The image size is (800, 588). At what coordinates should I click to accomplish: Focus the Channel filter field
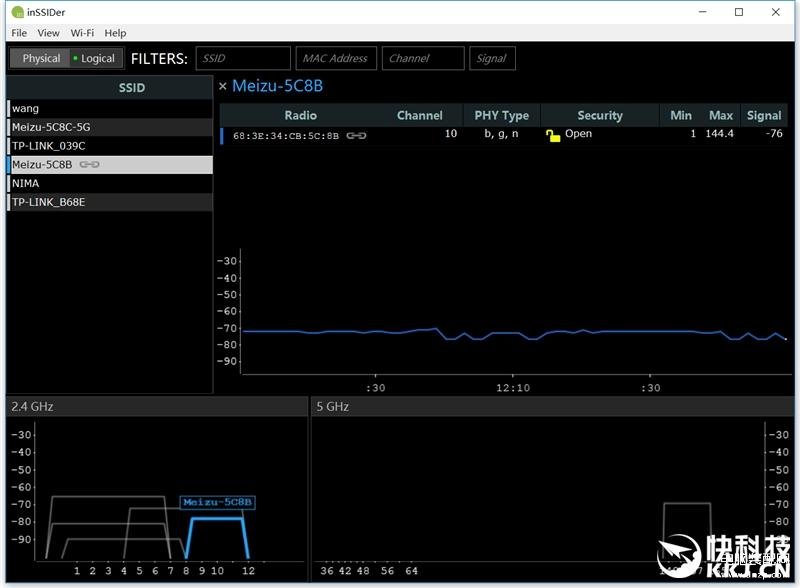(423, 58)
